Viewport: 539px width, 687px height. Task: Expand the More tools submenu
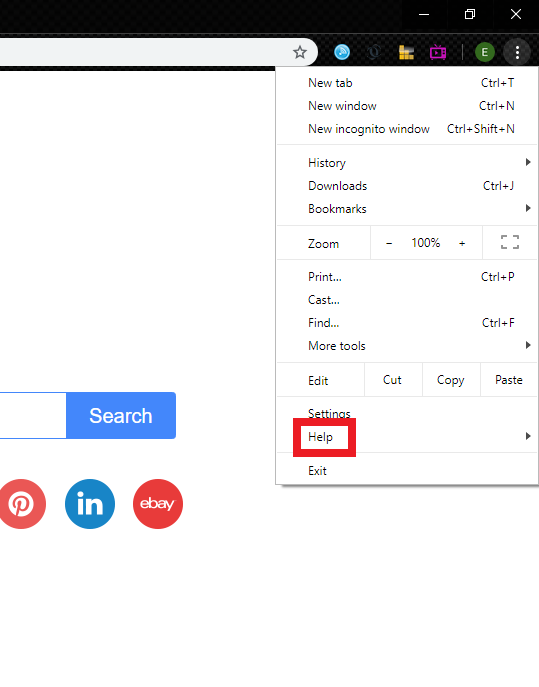click(x=407, y=346)
